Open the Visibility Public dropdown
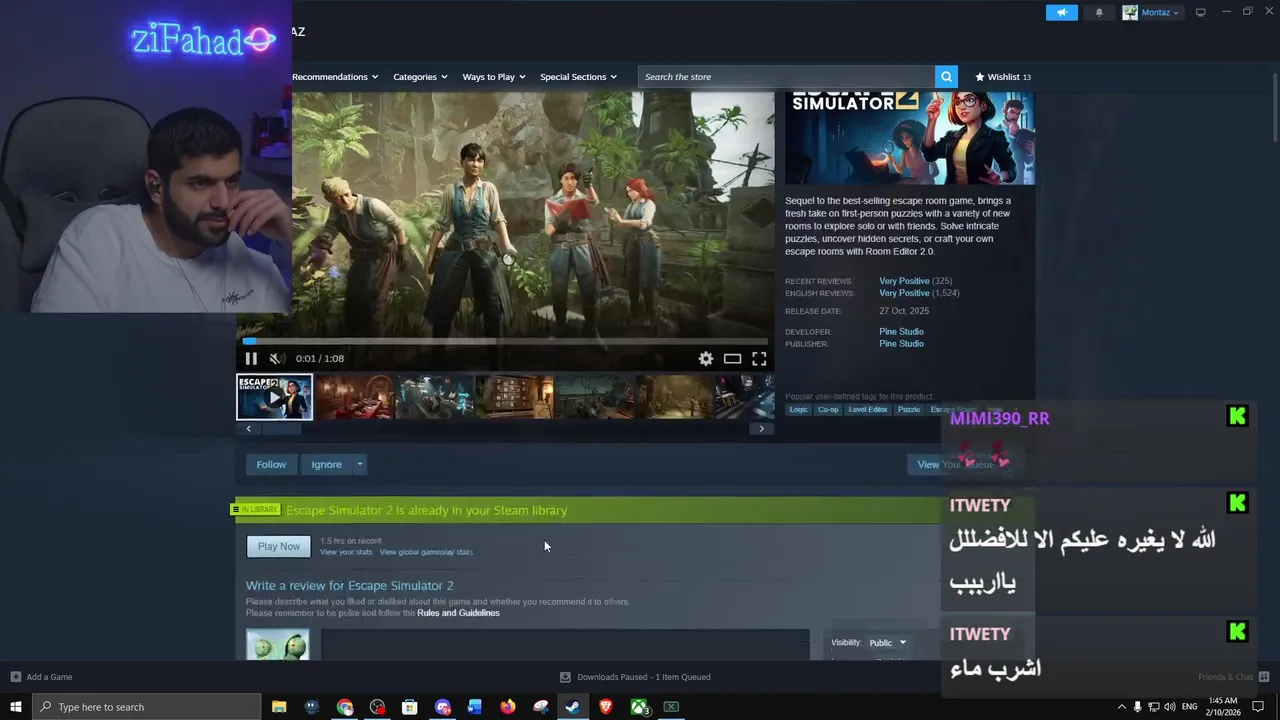The height and width of the screenshot is (720, 1280). click(888, 643)
